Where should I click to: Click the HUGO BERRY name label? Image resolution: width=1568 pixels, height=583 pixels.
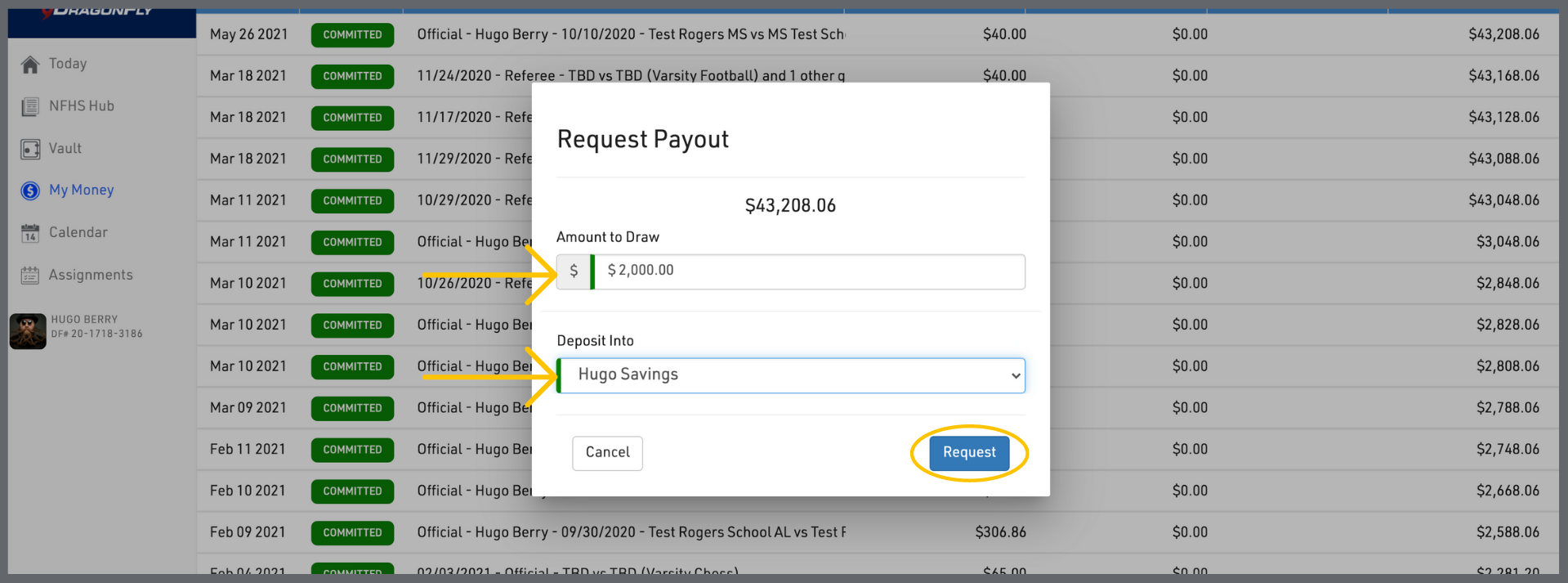84,320
